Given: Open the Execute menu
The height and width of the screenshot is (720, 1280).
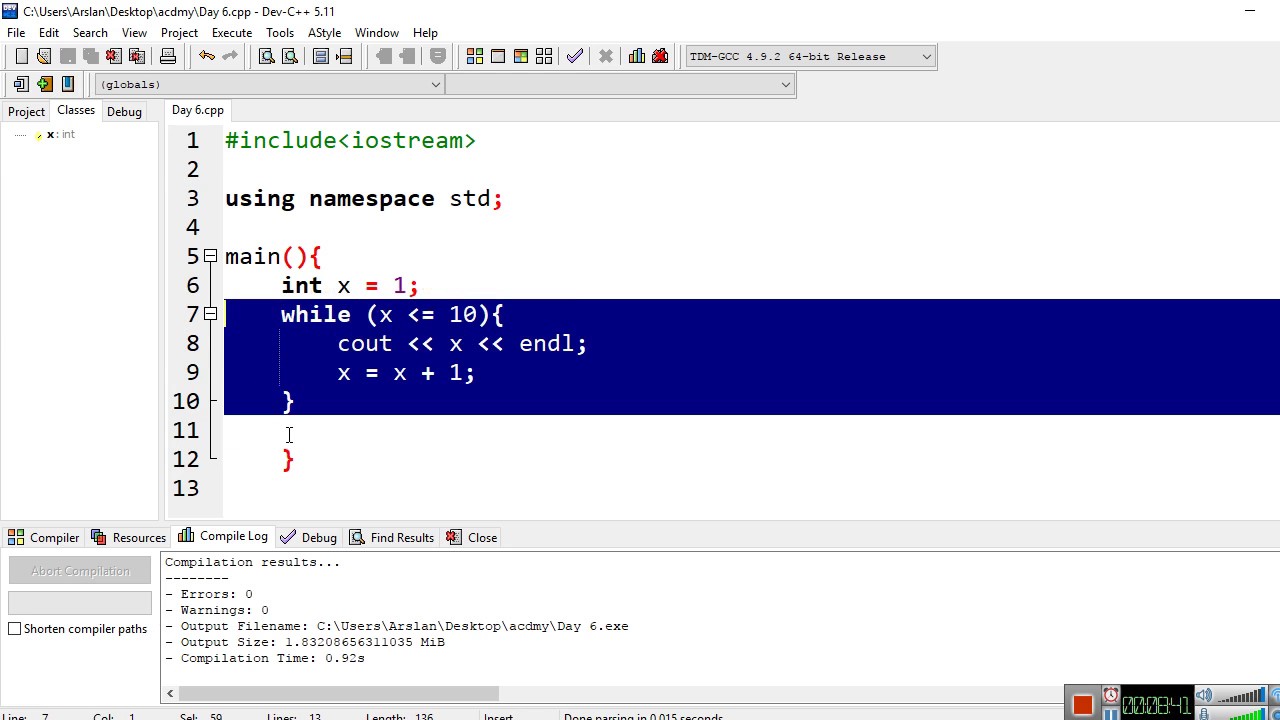Looking at the screenshot, I should [x=231, y=33].
